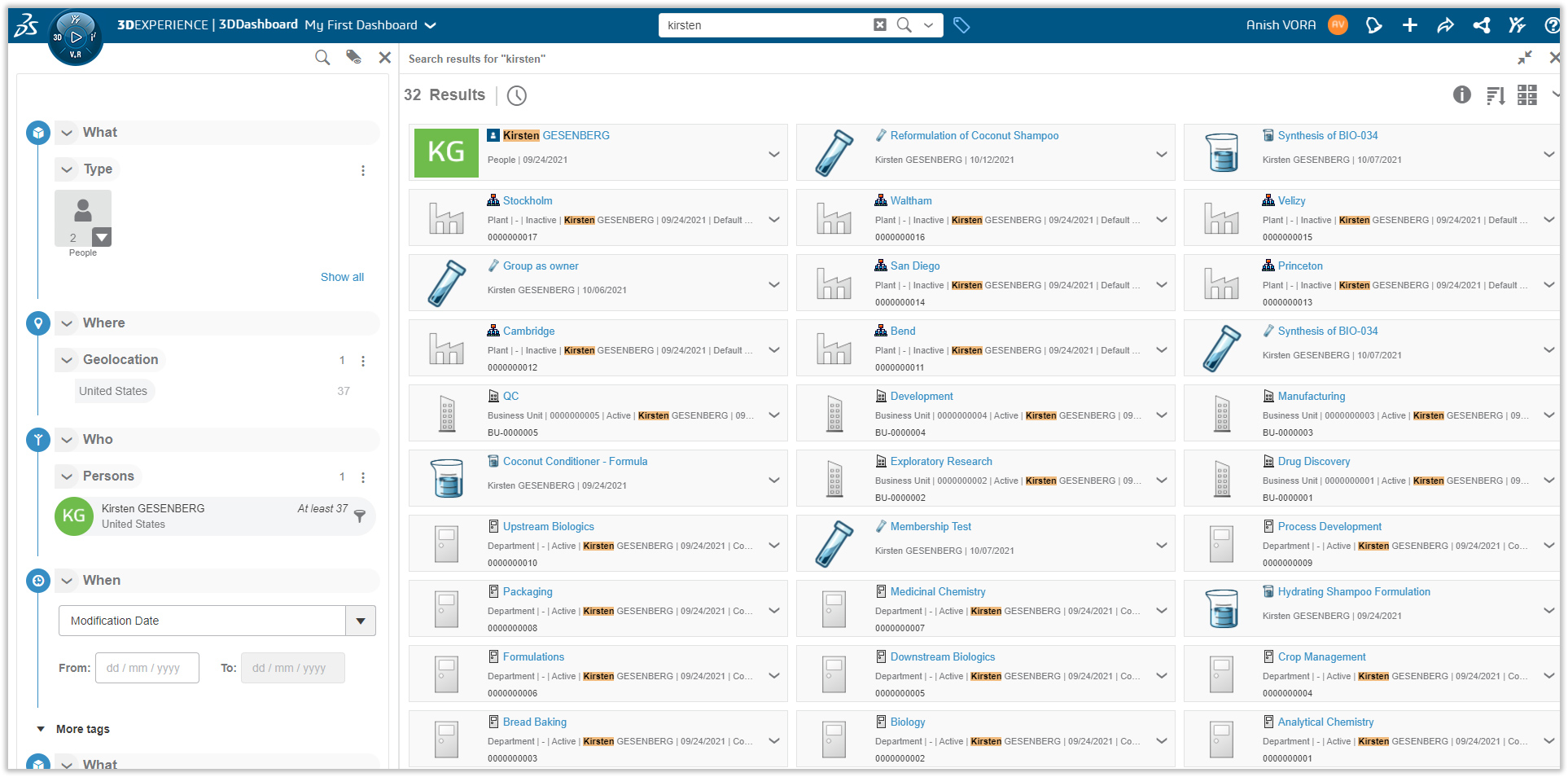Open Type options three-dot menu

click(x=363, y=170)
